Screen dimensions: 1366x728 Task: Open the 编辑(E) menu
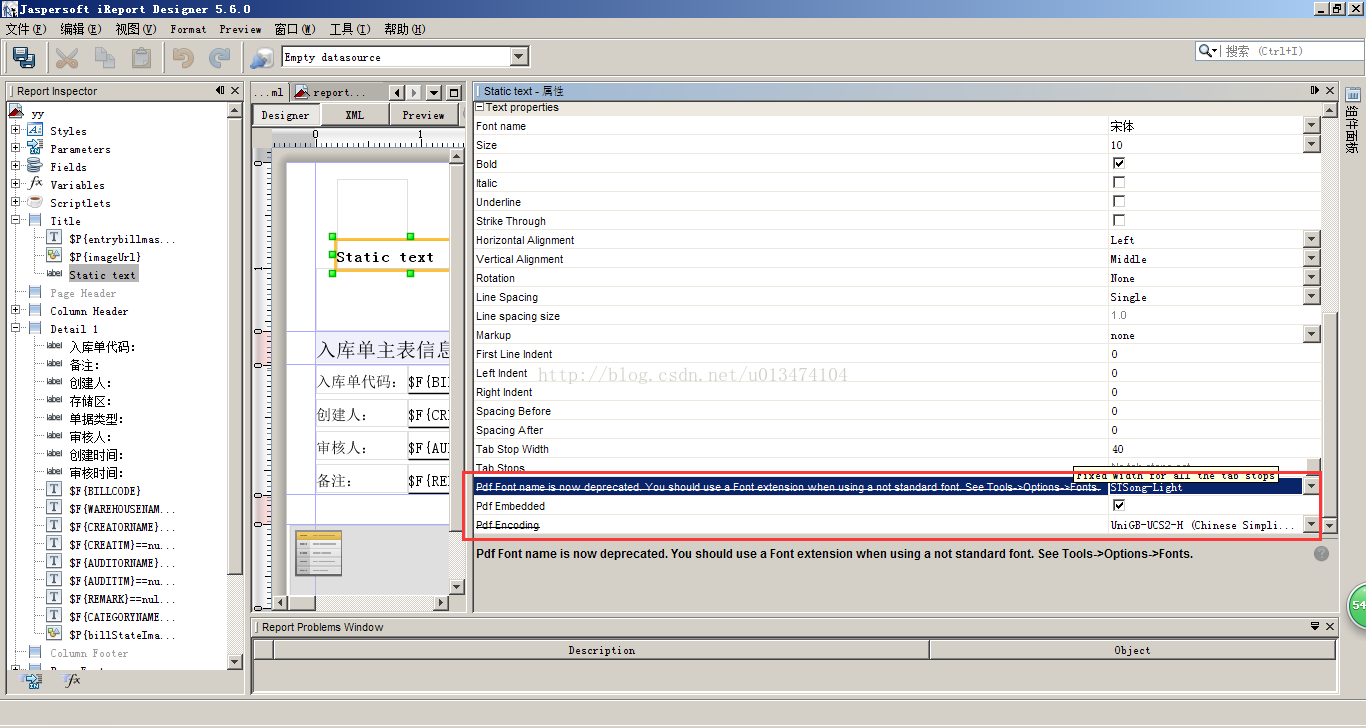[80, 29]
